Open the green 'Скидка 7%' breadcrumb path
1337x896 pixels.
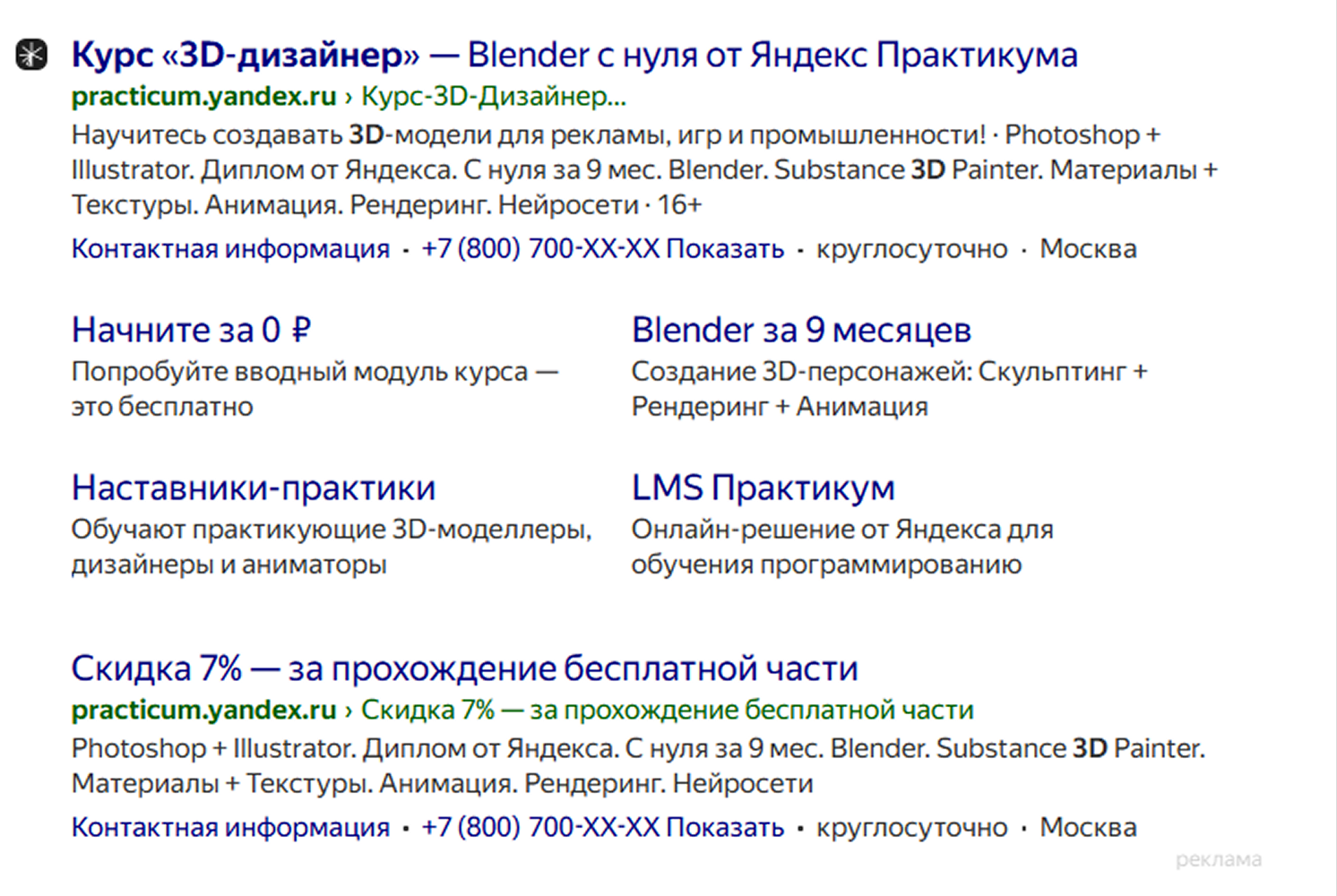[667, 710]
